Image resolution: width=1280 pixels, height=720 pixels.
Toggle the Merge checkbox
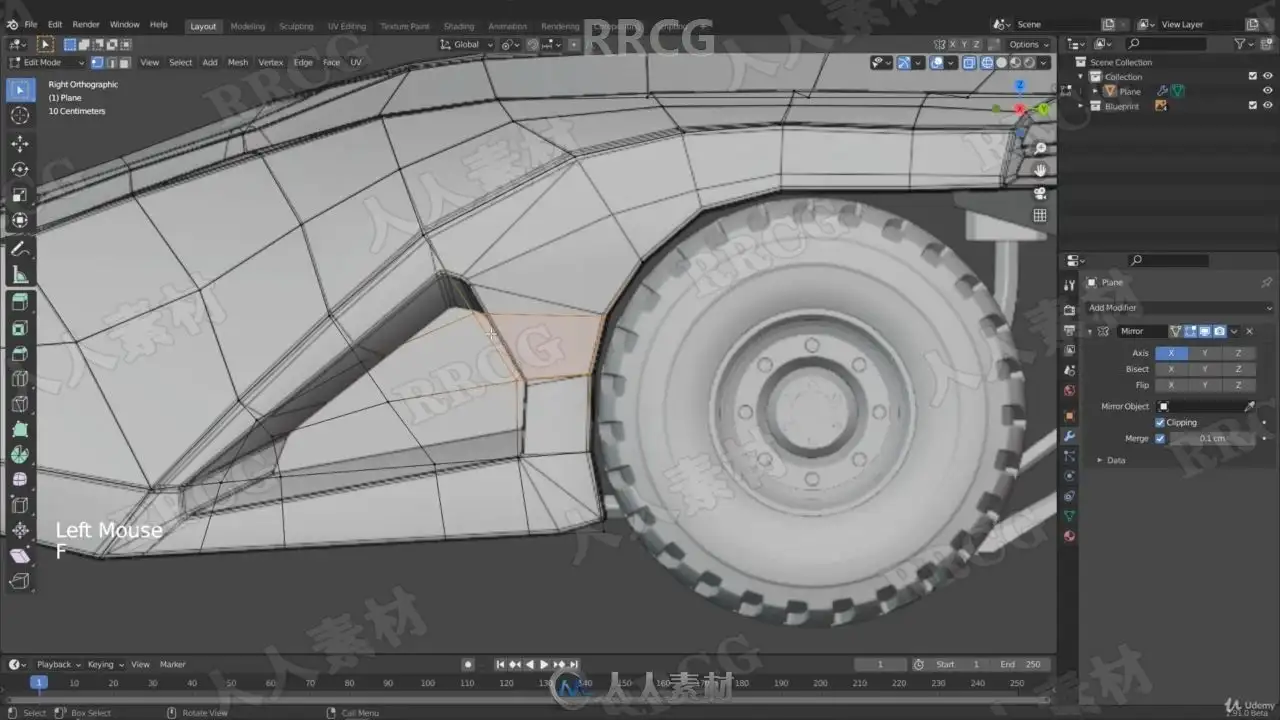point(1160,438)
